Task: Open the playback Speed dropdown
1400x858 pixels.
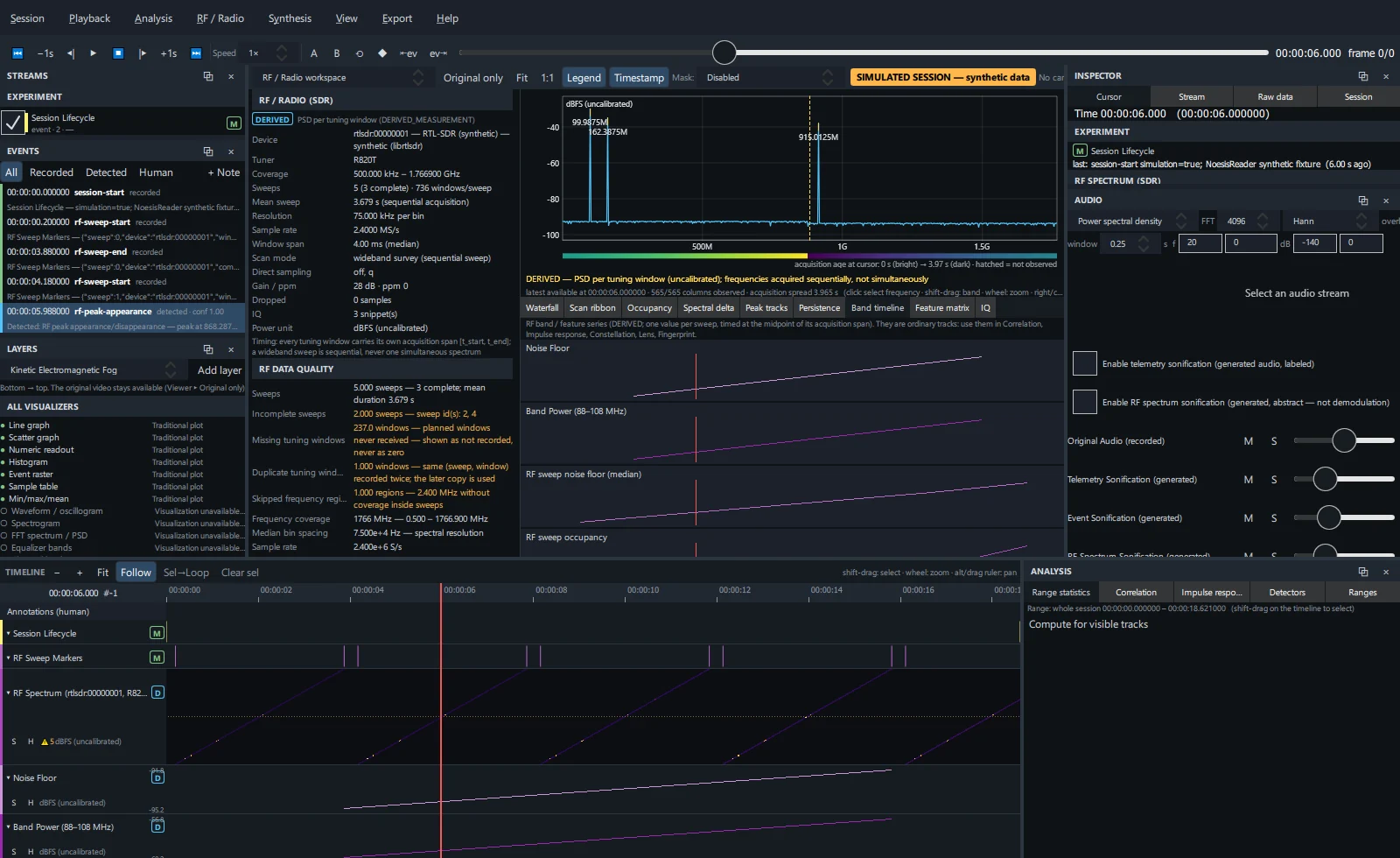Action: click(x=267, y=53)
